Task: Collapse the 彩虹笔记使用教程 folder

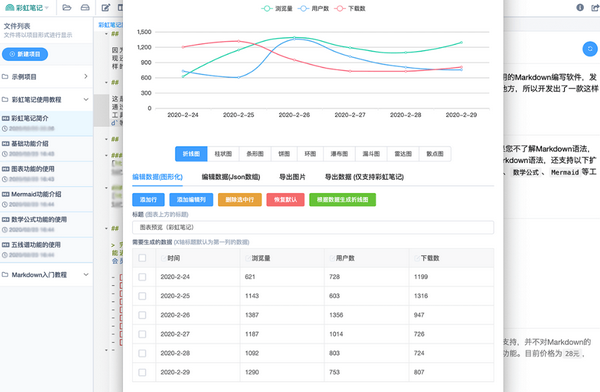Action: coord(46,100)
